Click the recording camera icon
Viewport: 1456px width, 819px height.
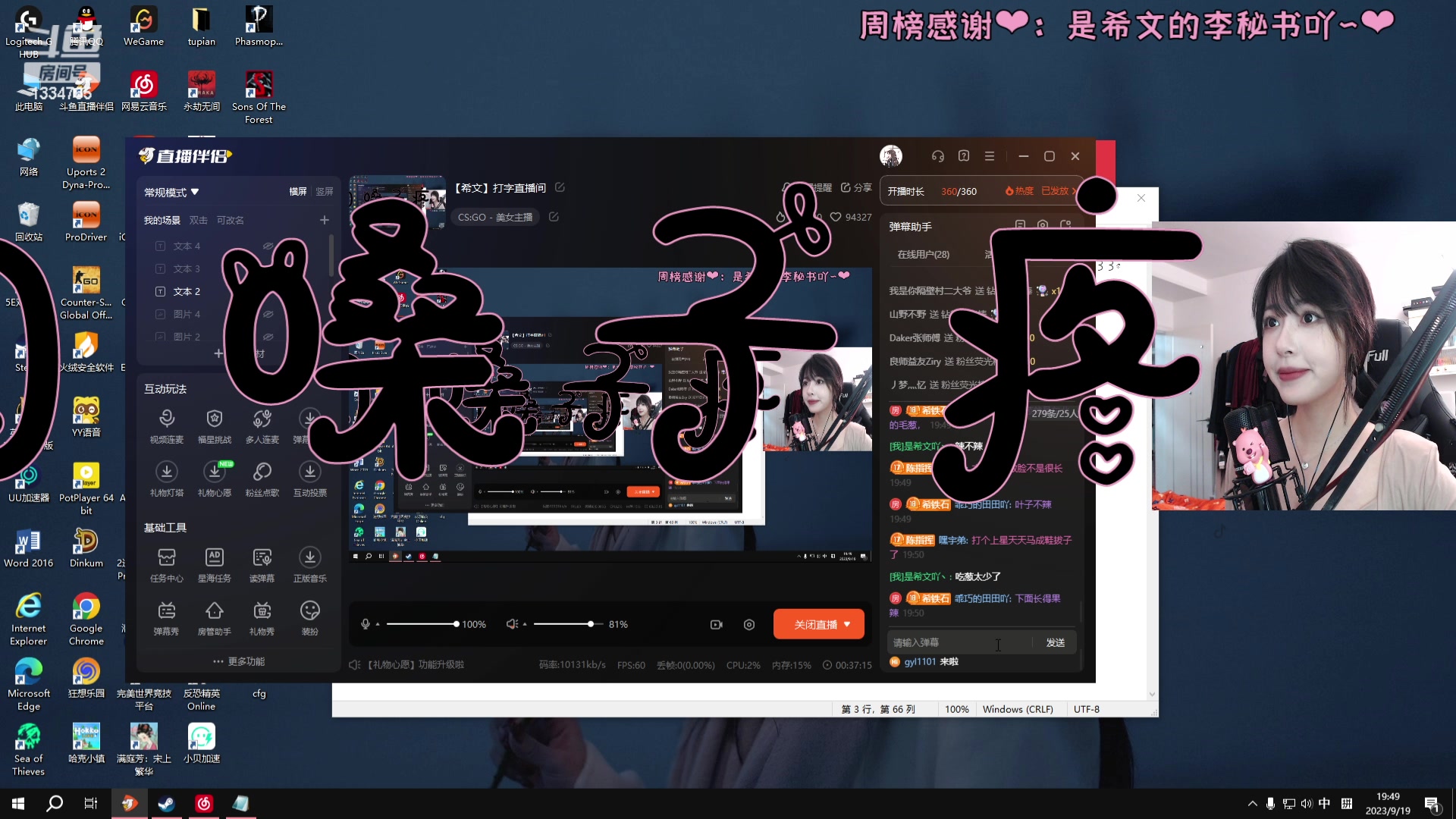pos(716,625)
